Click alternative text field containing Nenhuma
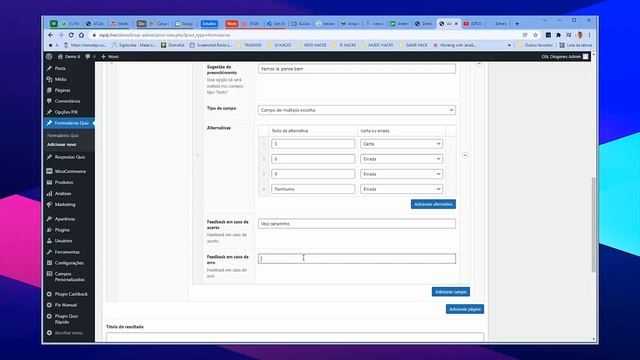 pyautogui.click(x=313, y=189)
